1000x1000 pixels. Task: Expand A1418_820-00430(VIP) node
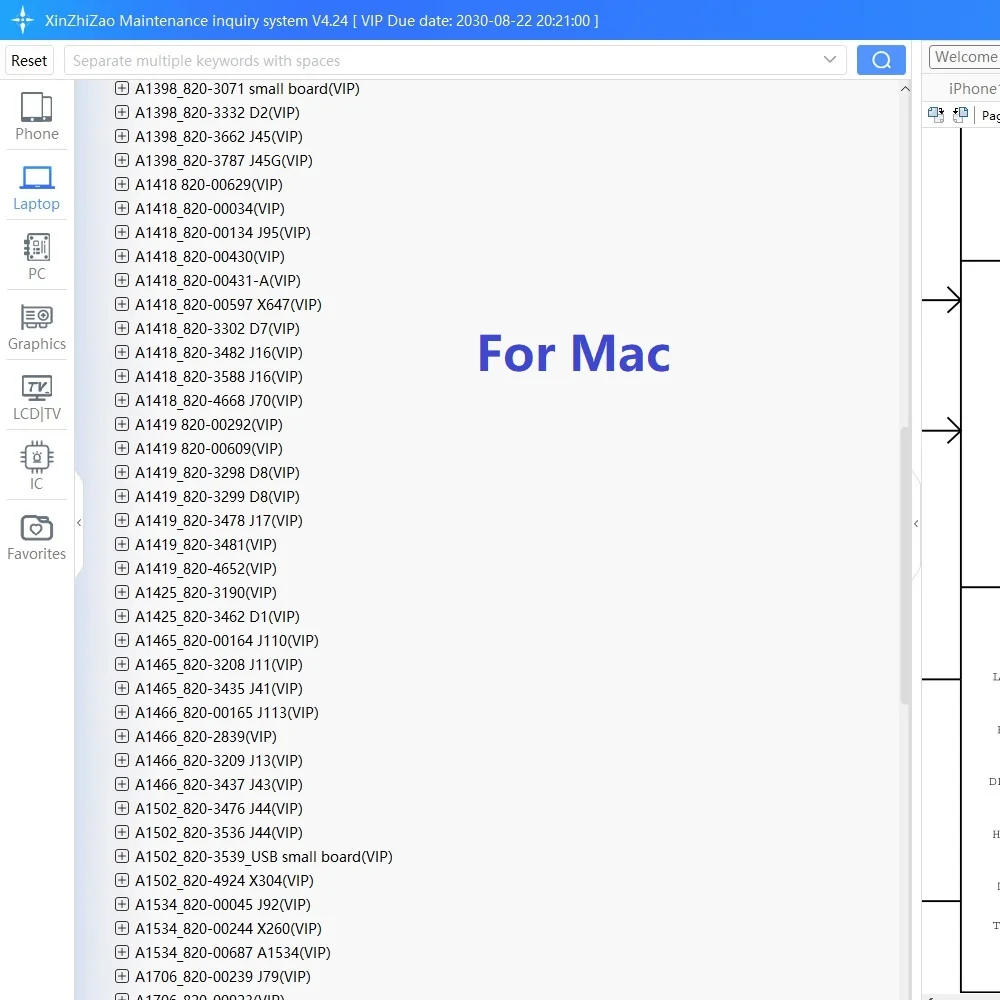pos(122,256)
